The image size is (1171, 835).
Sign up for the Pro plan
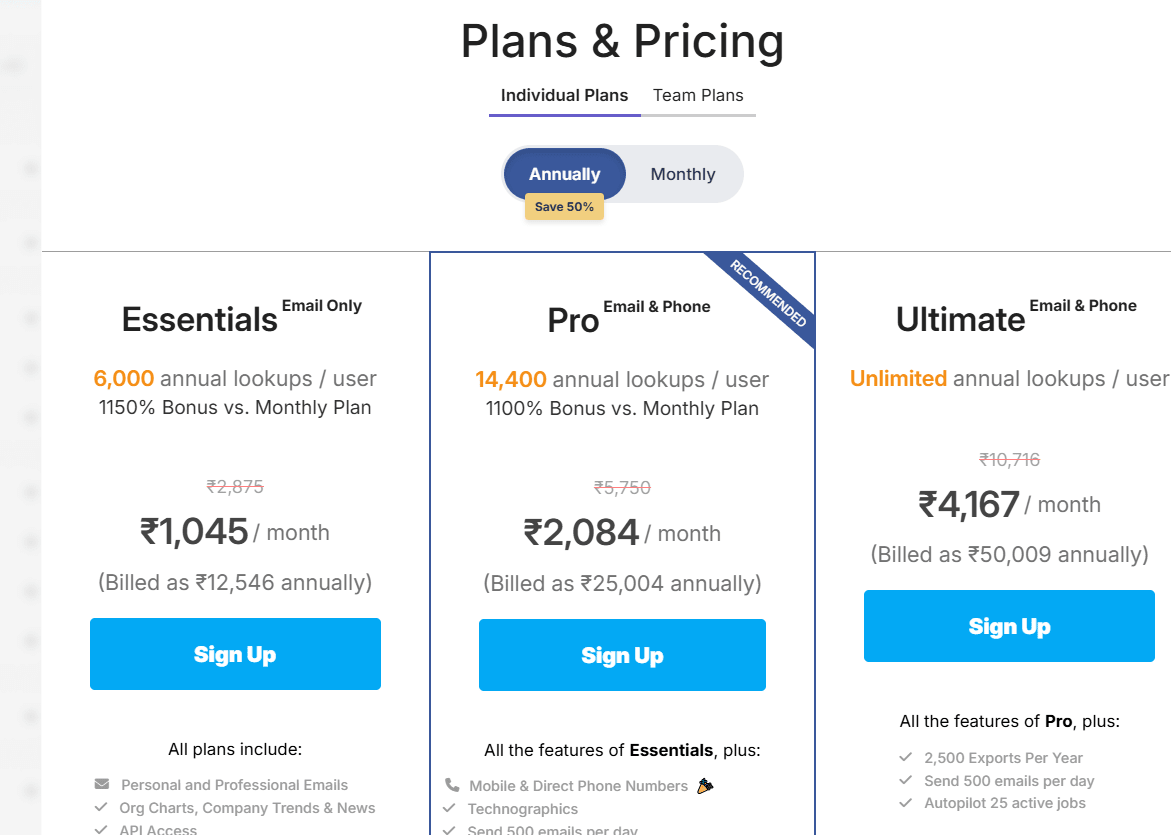click(x=622, y=655)
